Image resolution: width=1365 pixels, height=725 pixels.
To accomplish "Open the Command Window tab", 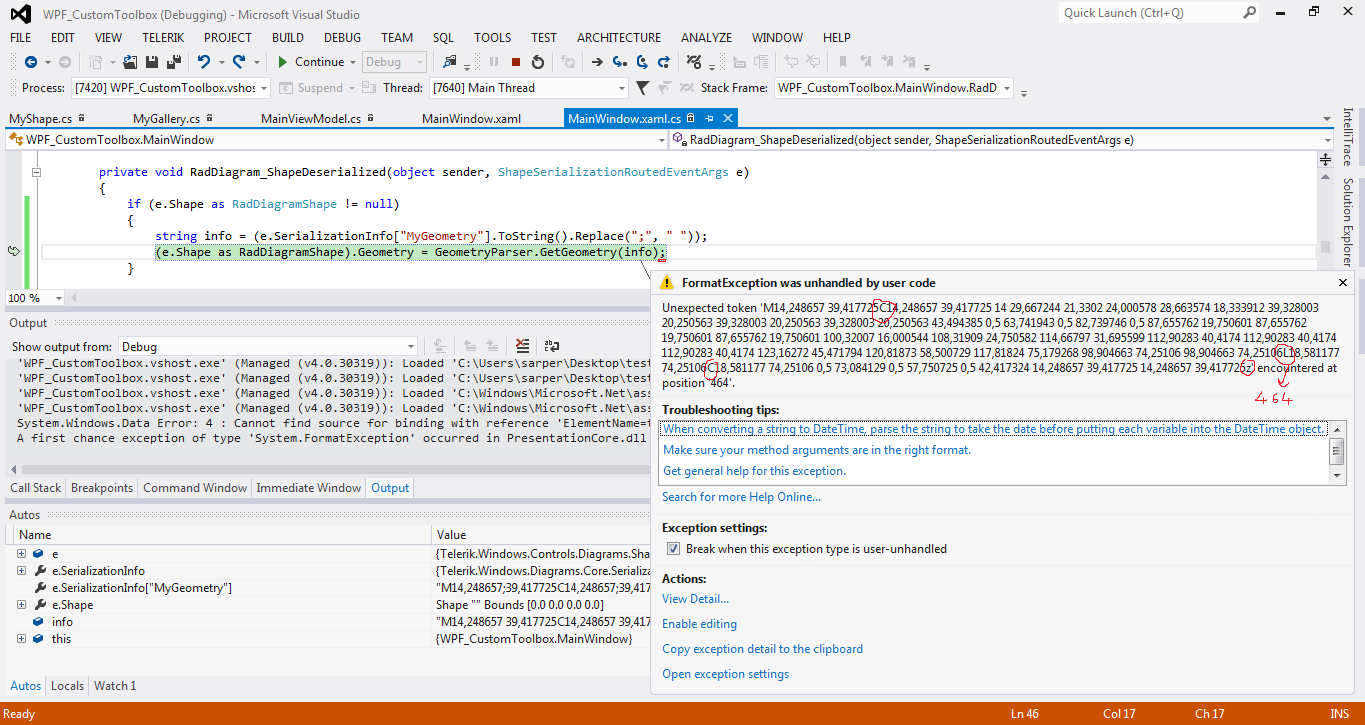I will click(x=195, y=488).
